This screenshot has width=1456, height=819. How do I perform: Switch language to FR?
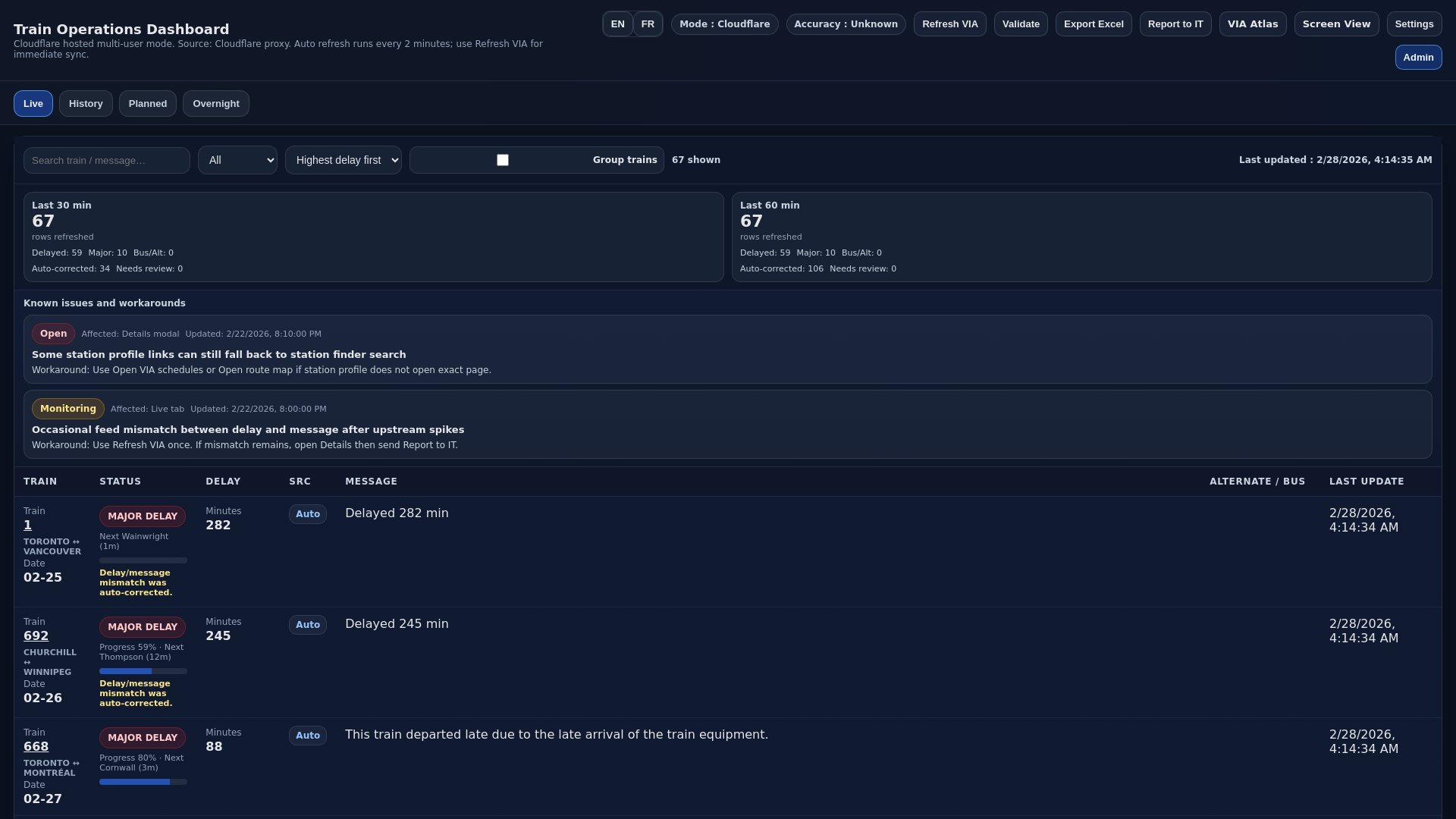pos(648,24)
